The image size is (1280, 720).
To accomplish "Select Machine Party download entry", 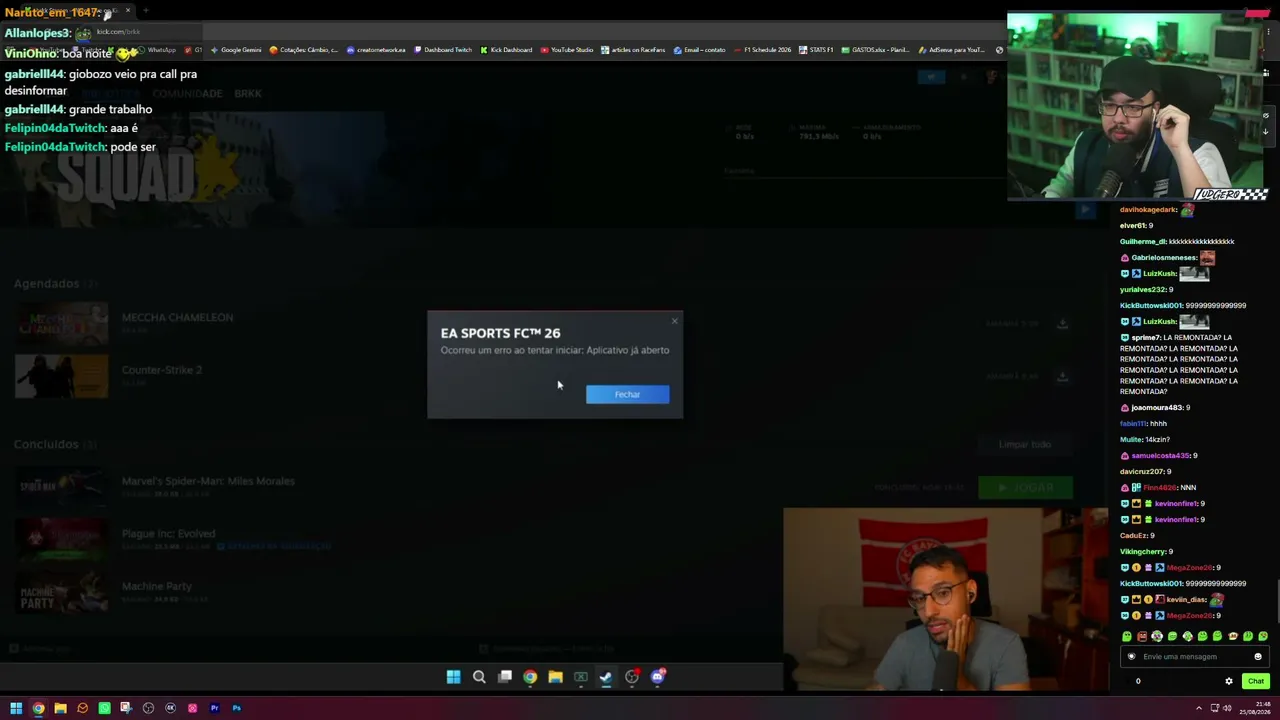I will pyautogui.click(x=156, y=586).
